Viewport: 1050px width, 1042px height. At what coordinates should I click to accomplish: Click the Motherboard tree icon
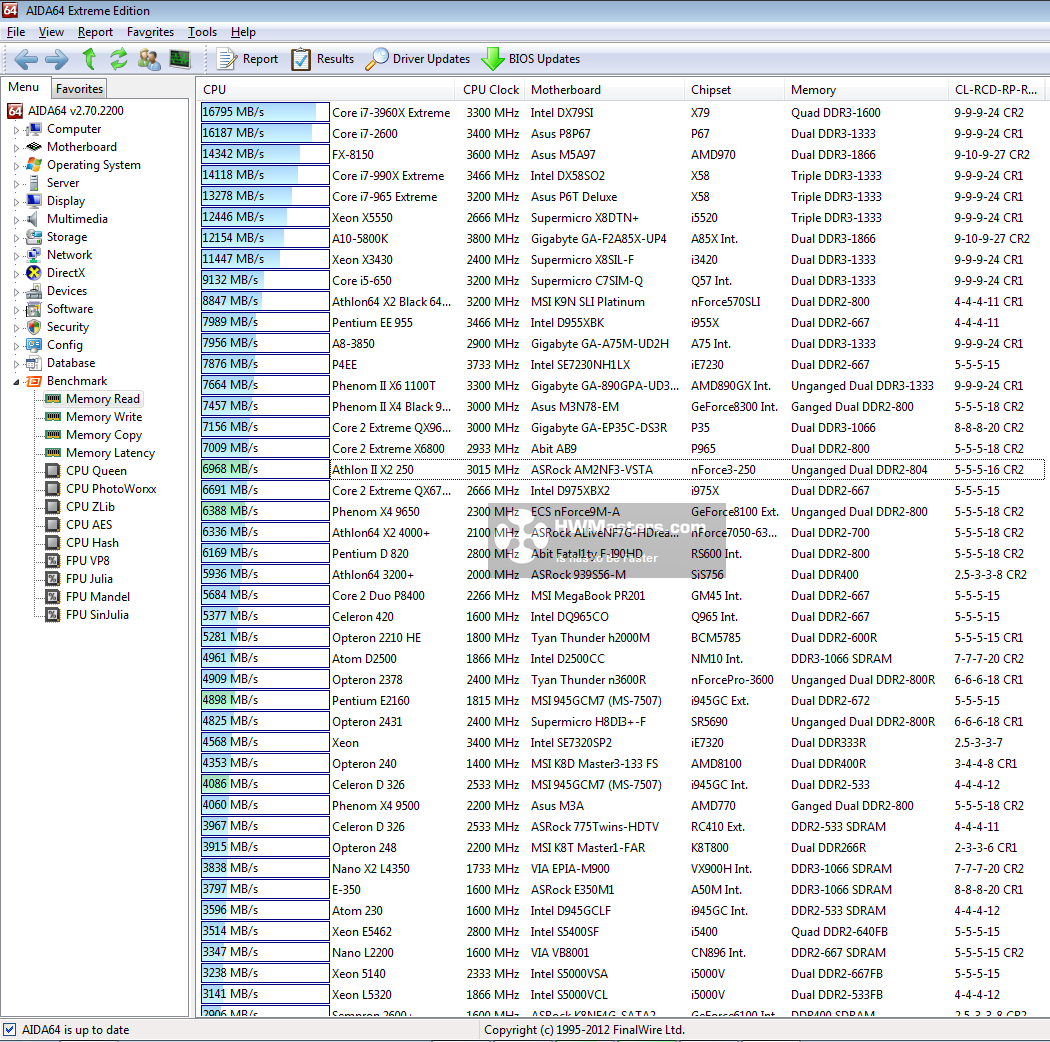[x=33, y=147]
